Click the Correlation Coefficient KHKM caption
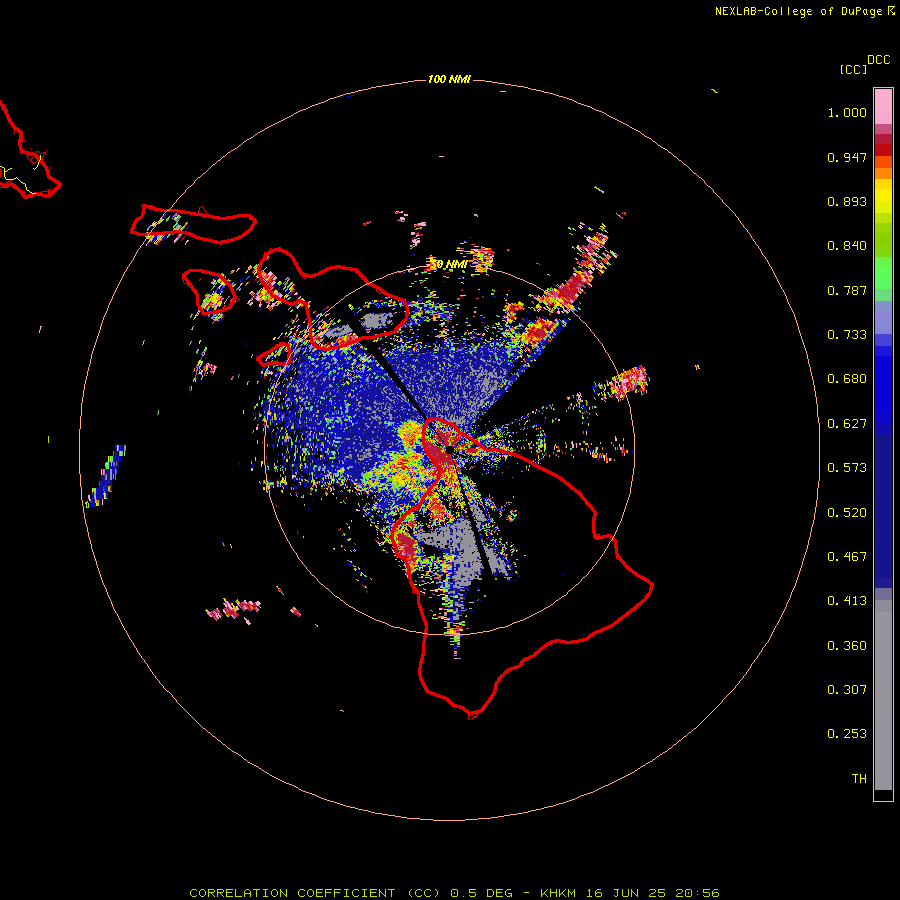 [454, 893]
